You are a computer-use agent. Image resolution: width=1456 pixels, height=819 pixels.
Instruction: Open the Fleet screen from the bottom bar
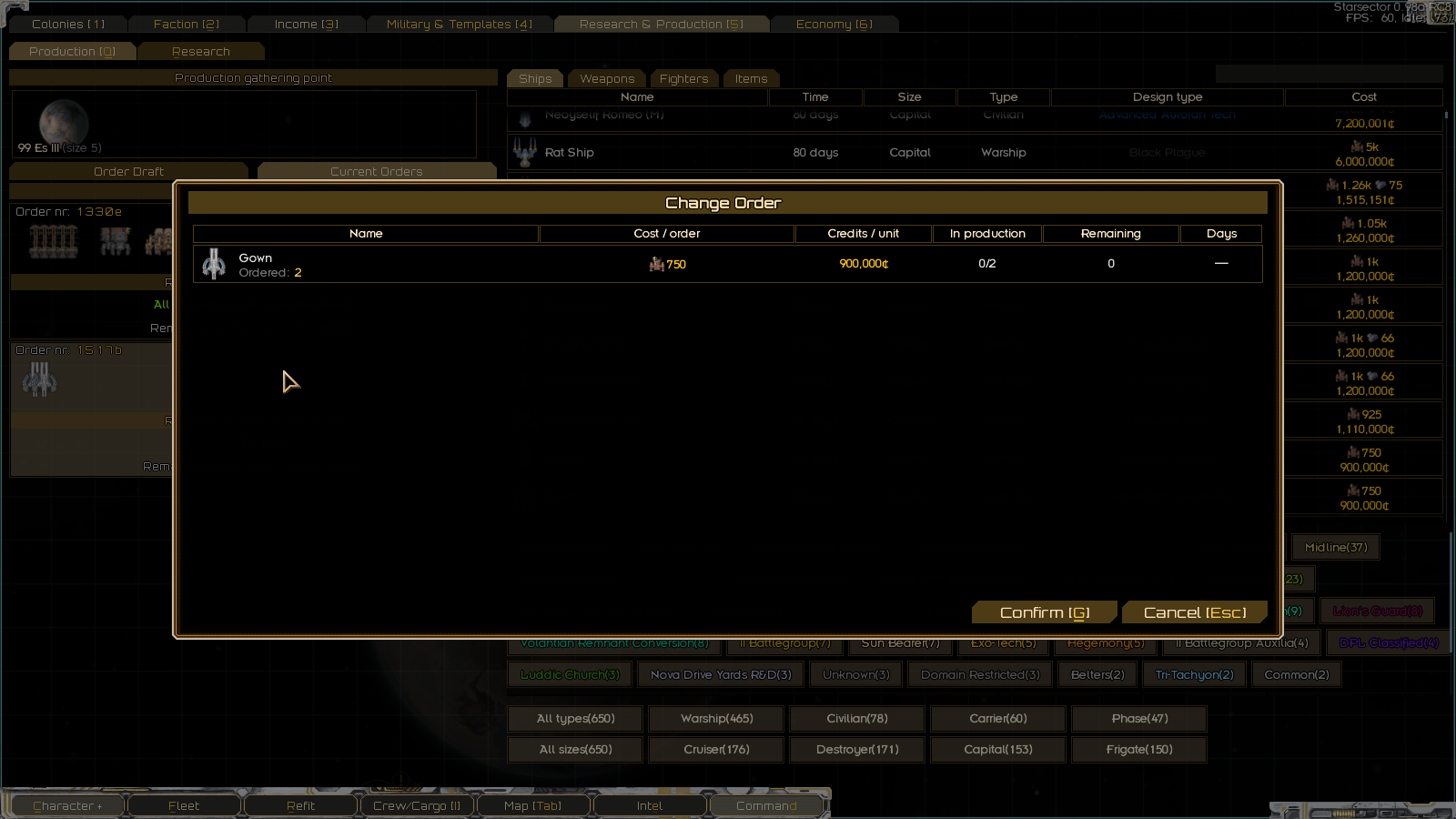(x=184, y=806)
